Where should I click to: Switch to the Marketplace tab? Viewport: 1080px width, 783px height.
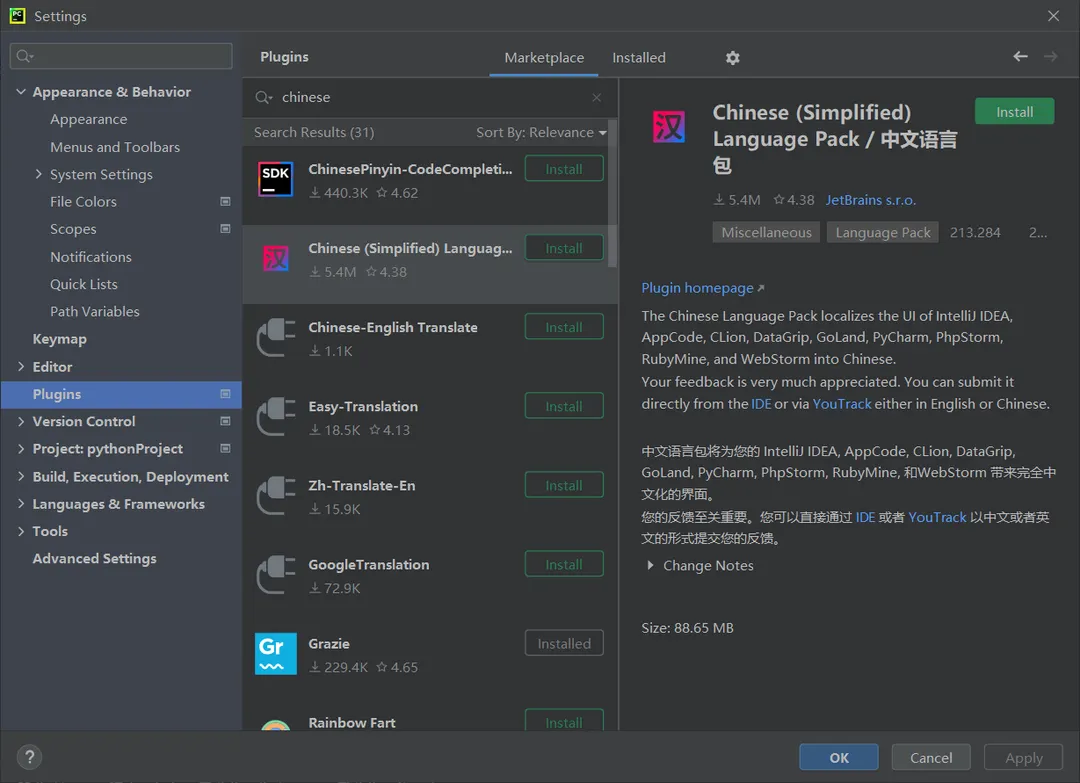point(544,58)
